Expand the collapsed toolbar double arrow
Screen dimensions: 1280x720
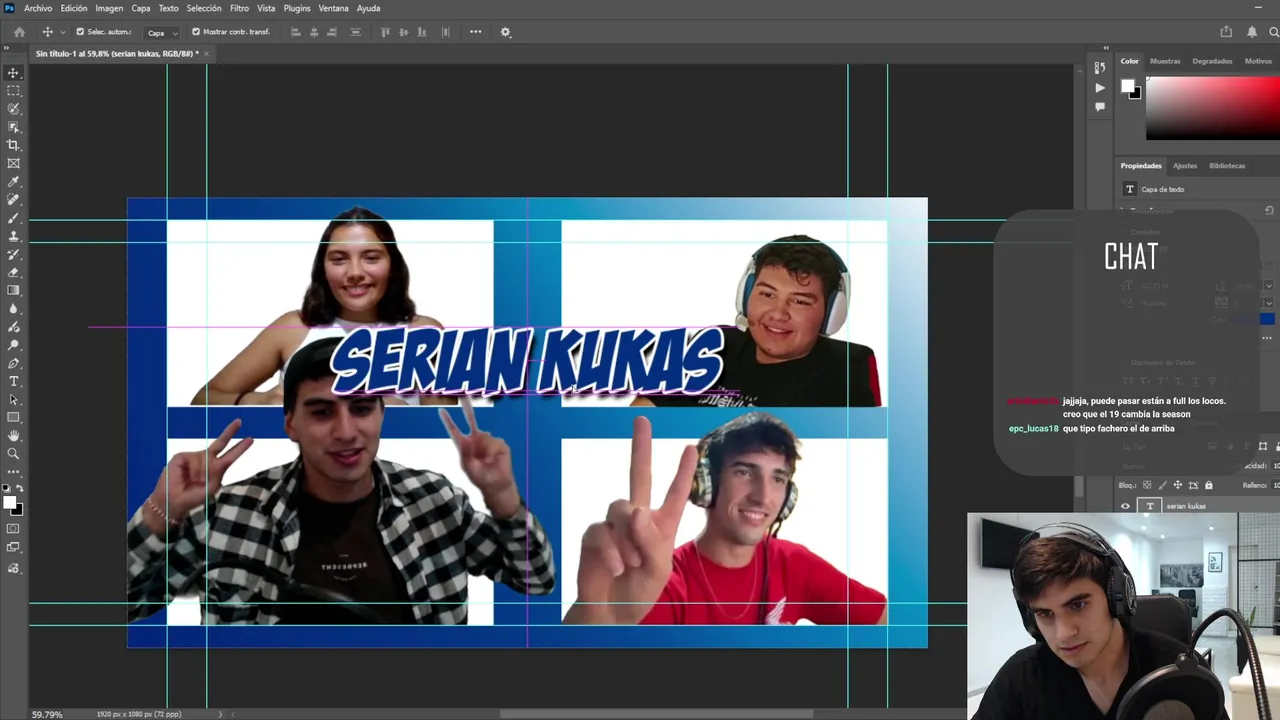point(8,48)
